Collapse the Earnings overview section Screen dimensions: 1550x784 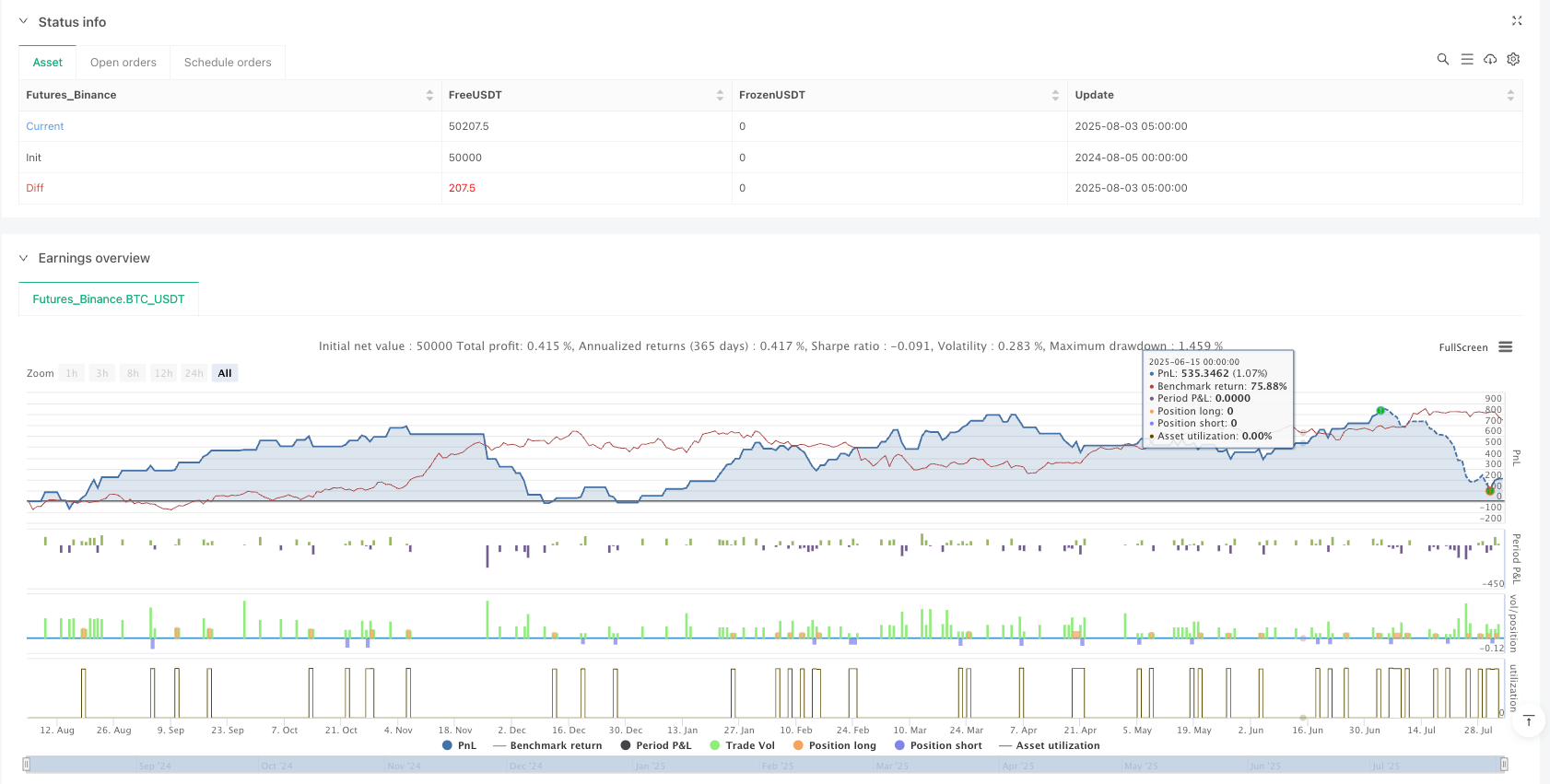[24, 258]
